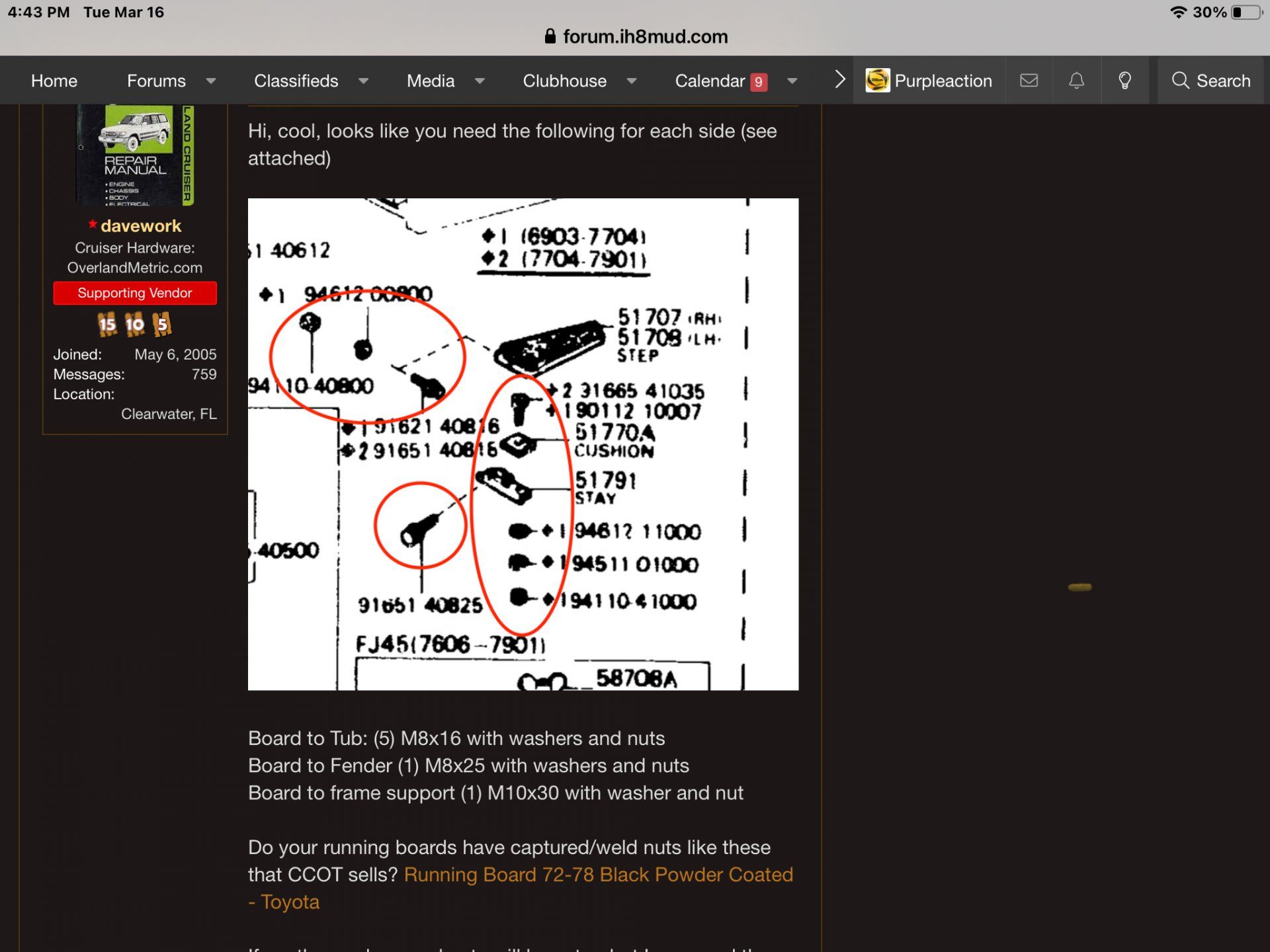Expand the Calendar dropdown arrow
Viewport: 1270px width, 952px height.
pos(792,81)
